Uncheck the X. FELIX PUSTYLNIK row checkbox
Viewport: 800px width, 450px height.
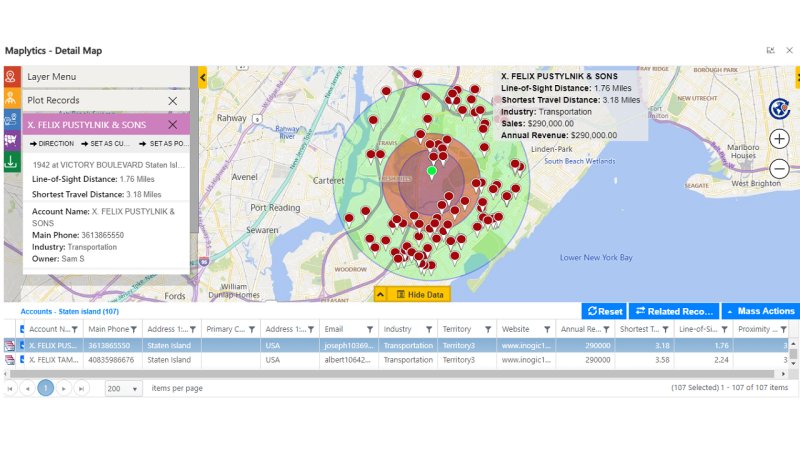22,345
